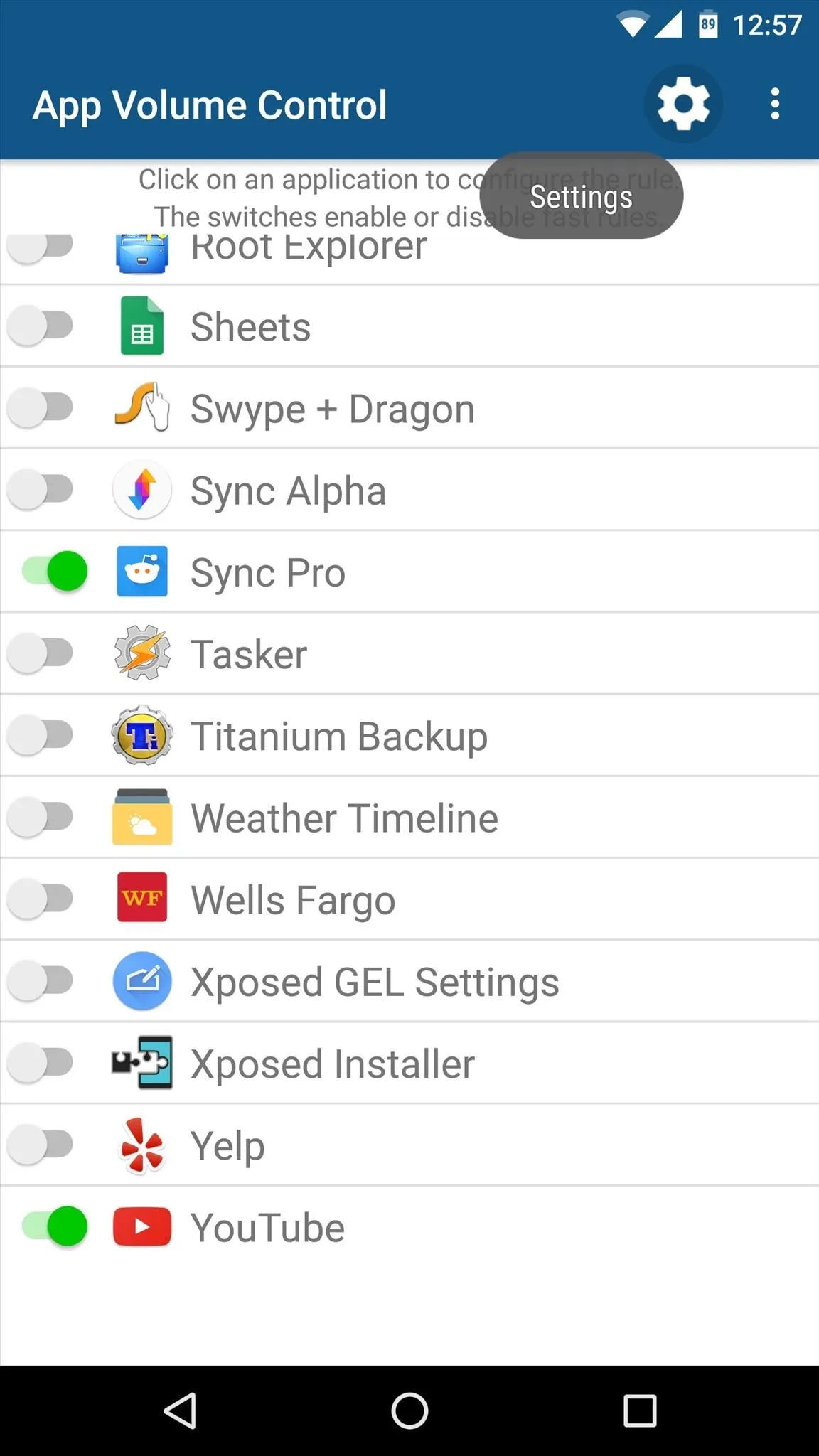Turn off the YouTube rule switch
This screenshot has height=1456, width=819.
click(x=55, y=1226)
